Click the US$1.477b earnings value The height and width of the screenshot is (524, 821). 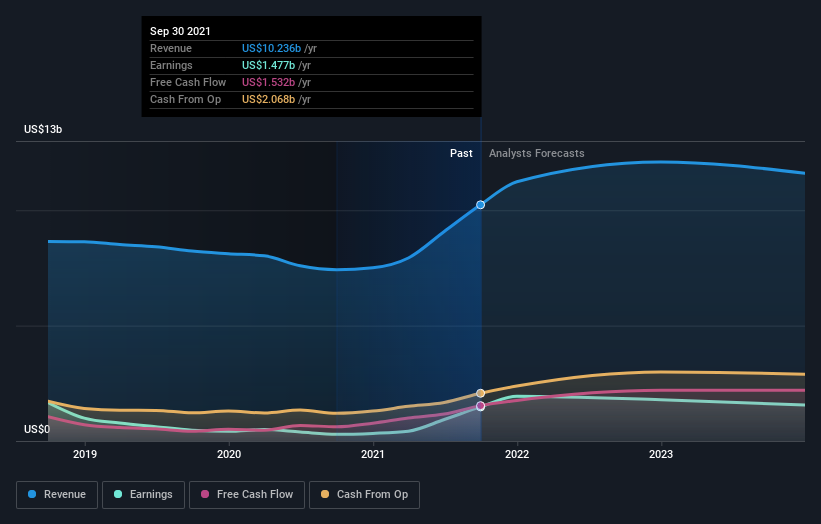[269, 65]
